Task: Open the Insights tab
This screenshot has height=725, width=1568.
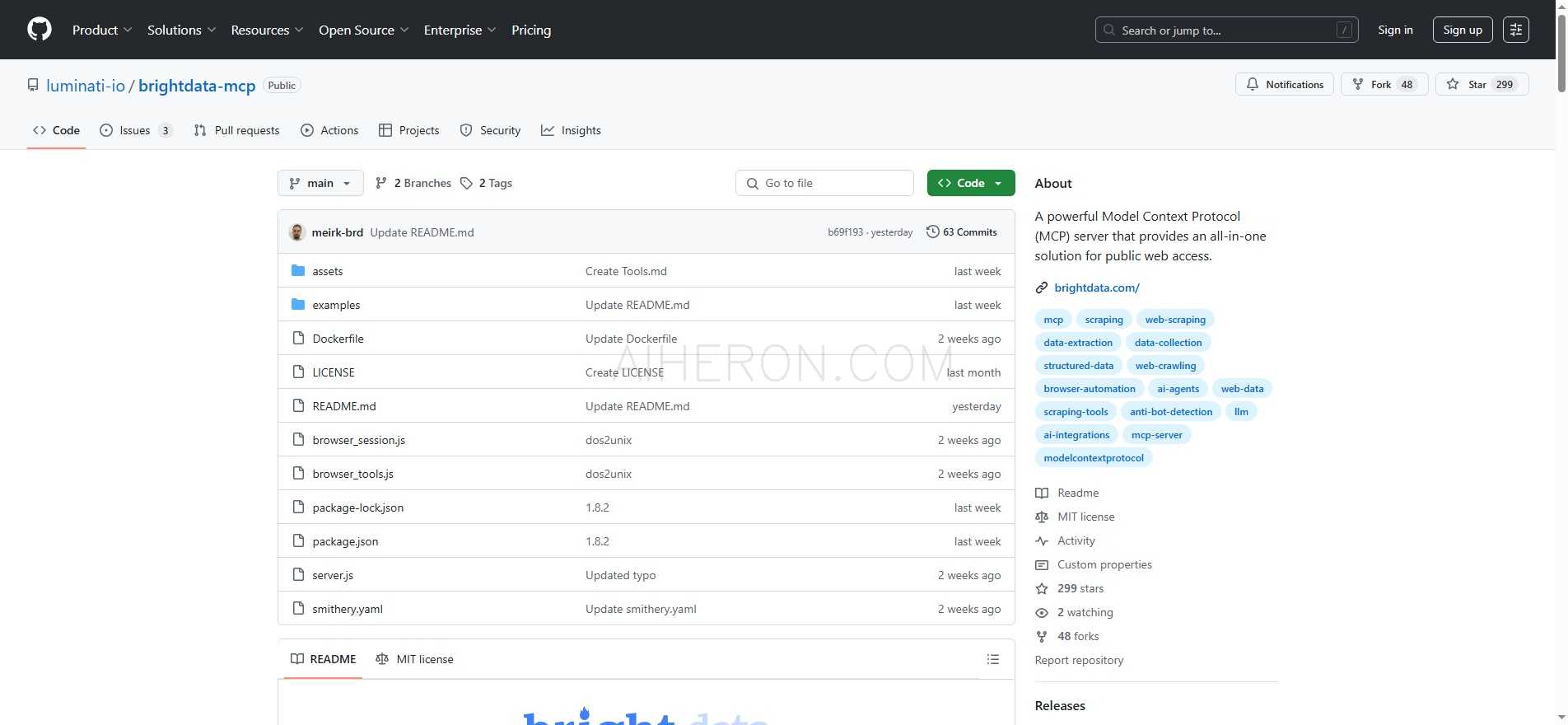Action: [571, 130]
